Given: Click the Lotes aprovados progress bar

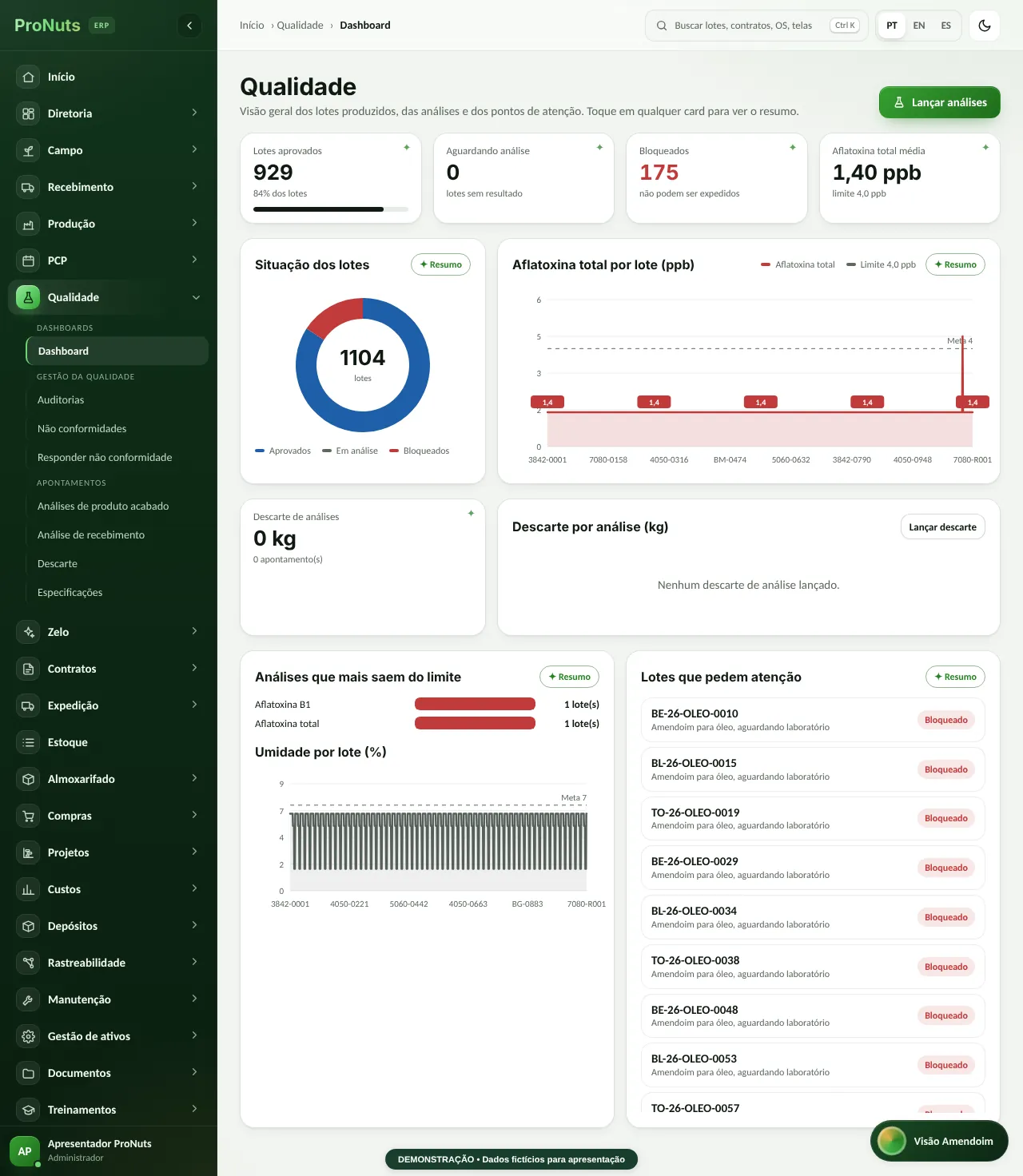Looking at the screenshot, I should [331, 209].
